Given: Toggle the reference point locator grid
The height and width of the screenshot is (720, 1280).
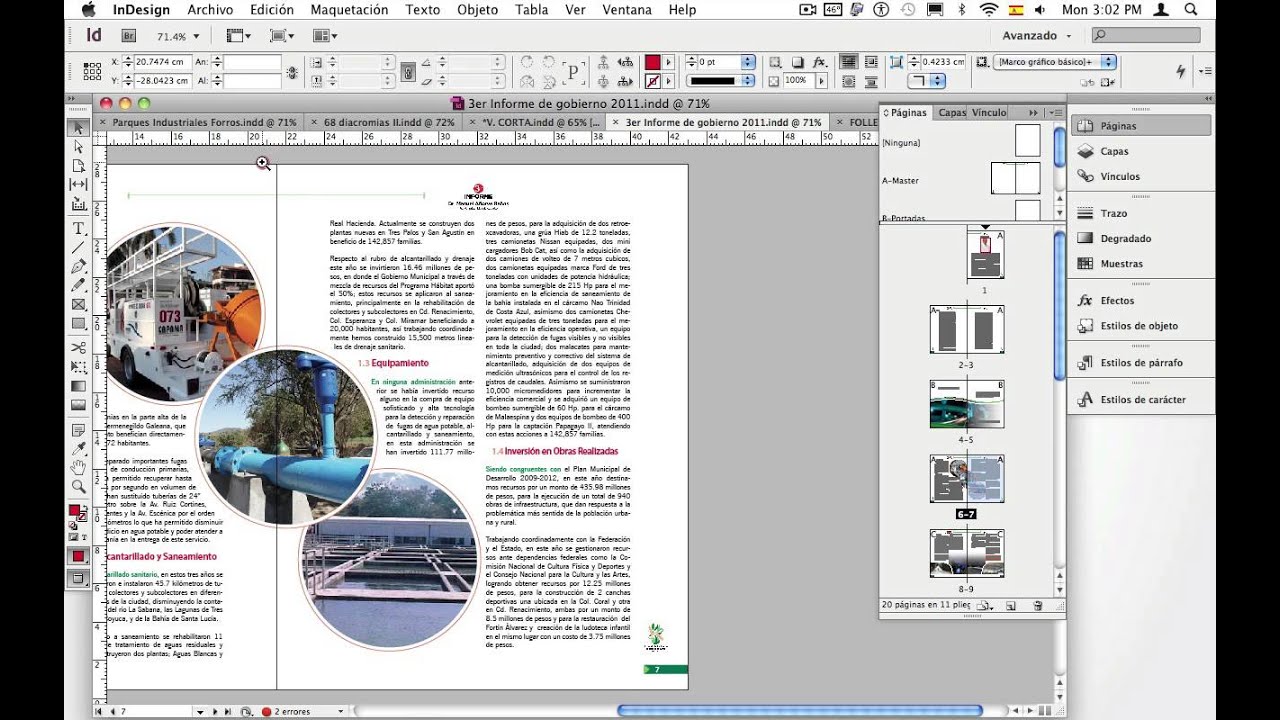Looking at the screenshot, I should tap(92, 71).
